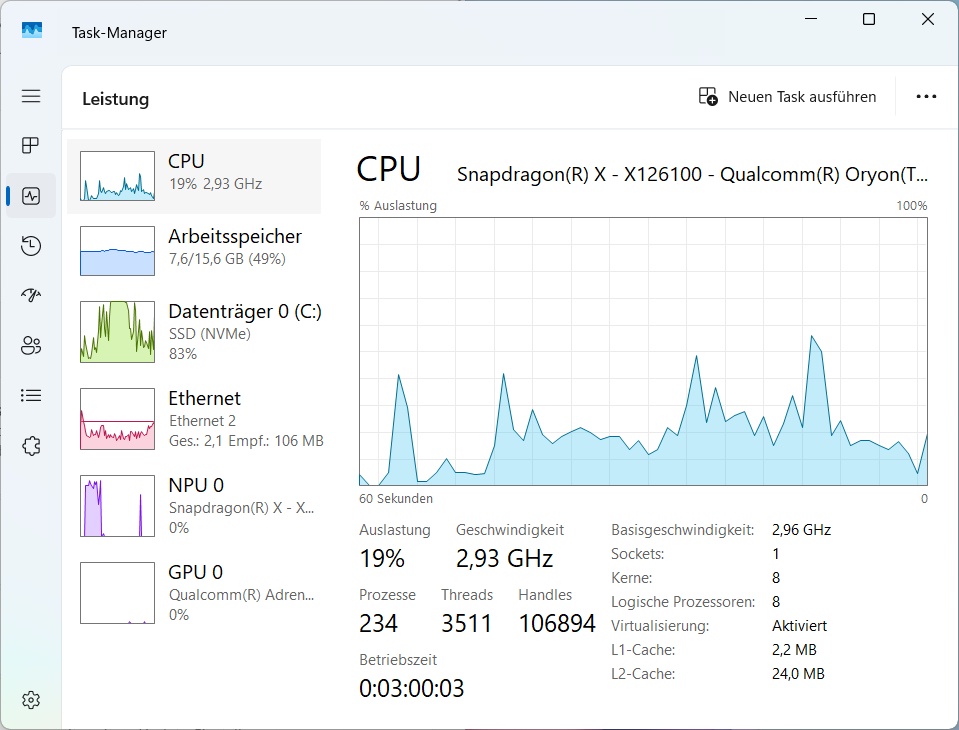The height and width of the screenshot is (730, 959).
Task: Click the Task-Manager logo in title bar
Action: point(31,31)
